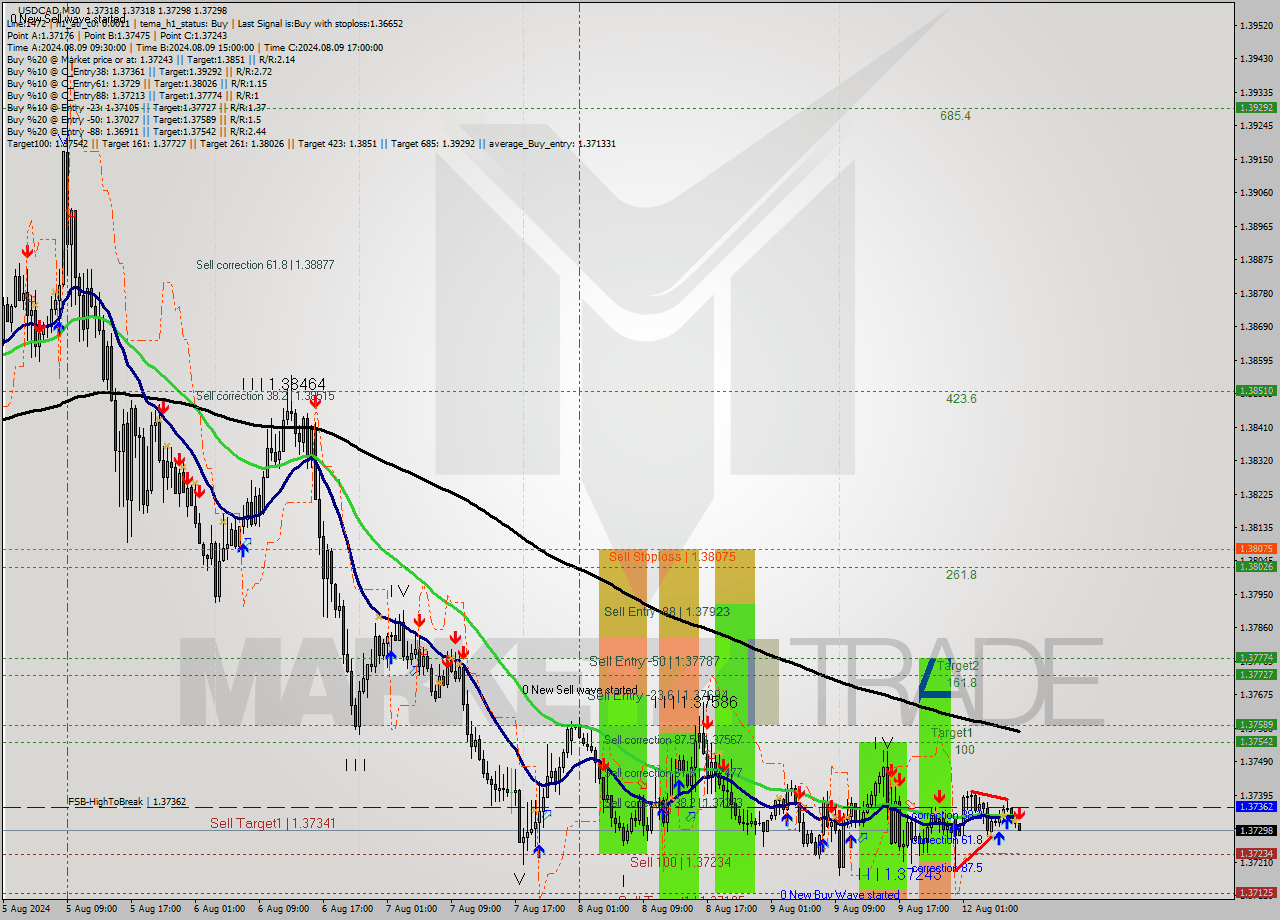Click the 'Buy %10 @ C_Entry38' line
The width and height of the screenshot is (1280, 920).
tap(139, 71)
